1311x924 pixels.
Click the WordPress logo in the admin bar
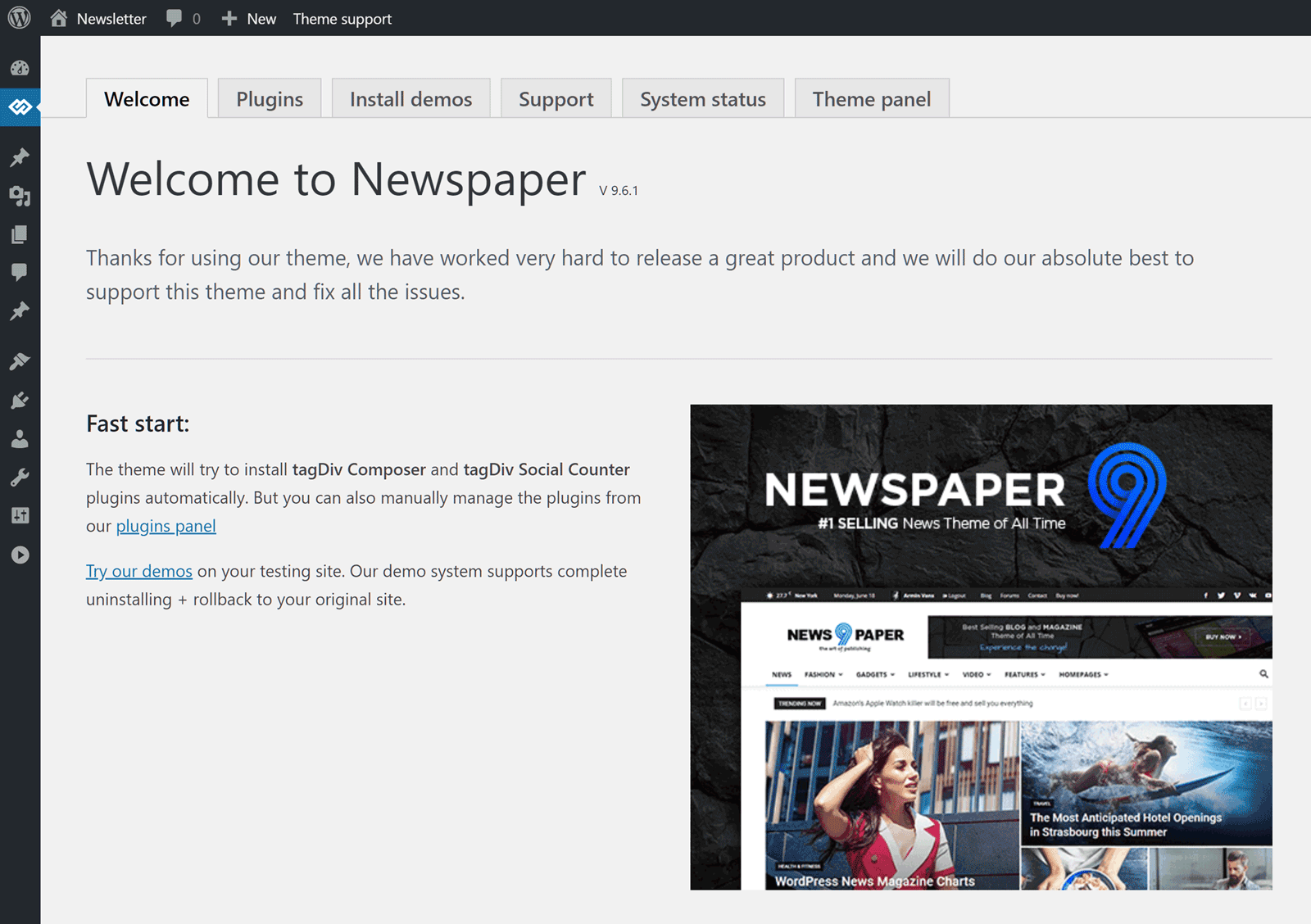20,18
